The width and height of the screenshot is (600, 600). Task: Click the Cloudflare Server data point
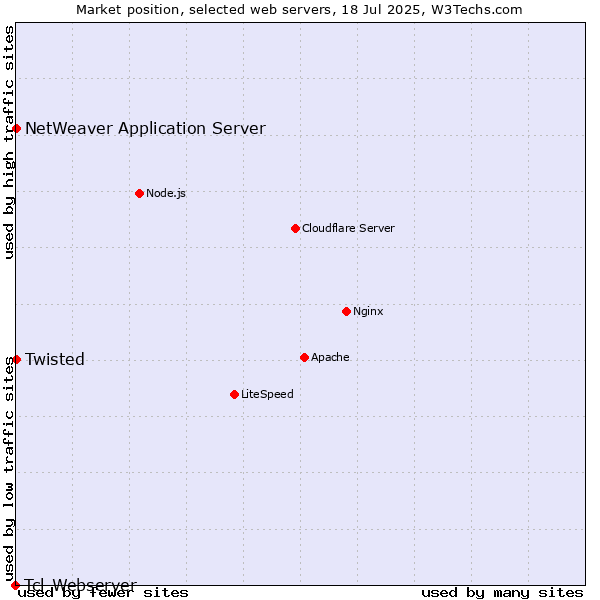[x=295, y=229]
